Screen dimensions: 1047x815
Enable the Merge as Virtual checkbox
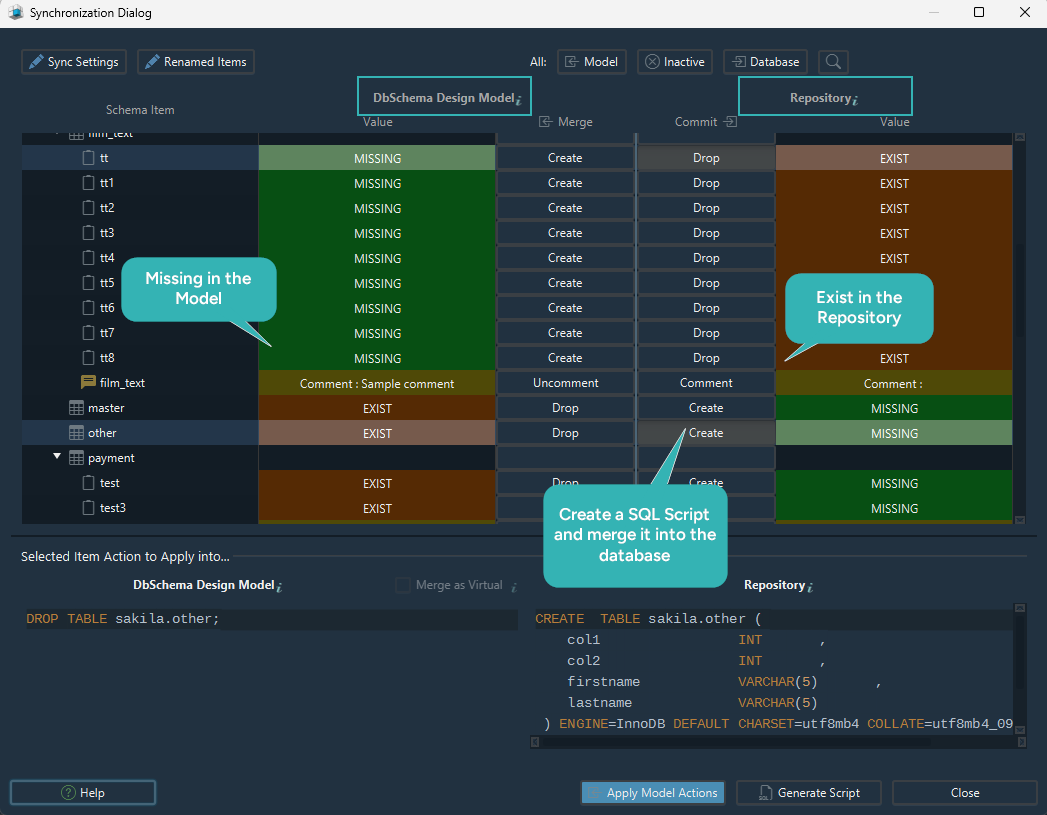403,585
